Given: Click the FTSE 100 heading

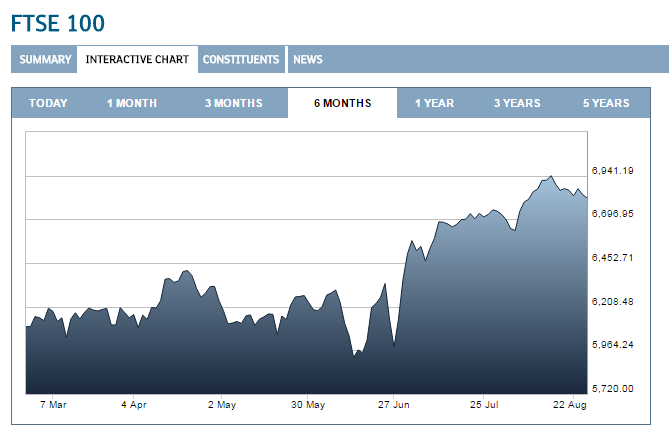Looking at the screenshot, I should [58, 23].
